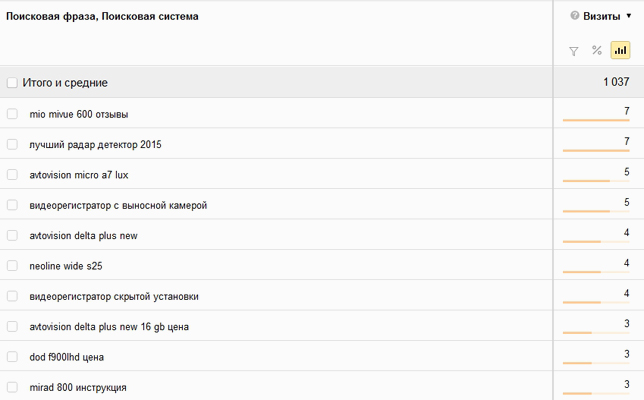644x400 pixels.
Task: Toggle checkbox for neoline wide s25
Action: pyautogui.click(x=12, y=266)
